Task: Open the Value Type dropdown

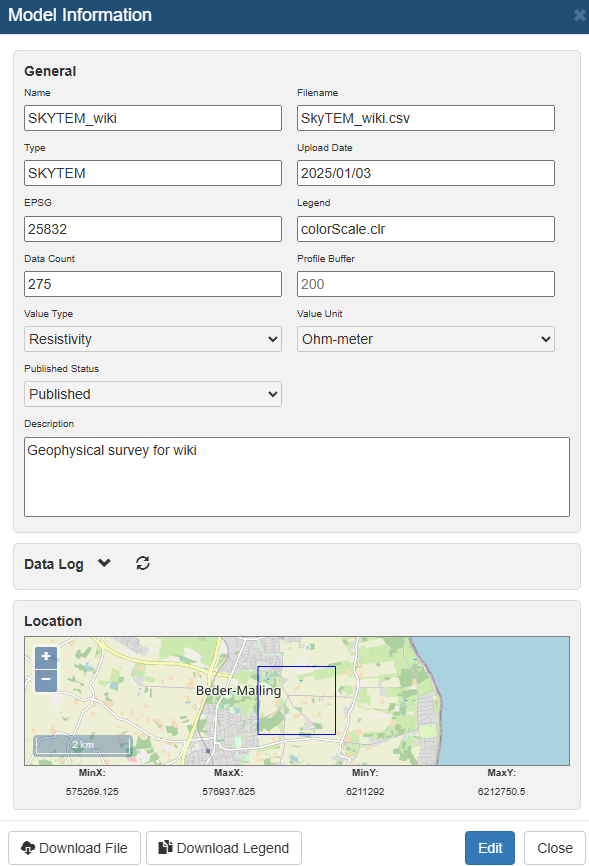Action: [x=153, y=339]
